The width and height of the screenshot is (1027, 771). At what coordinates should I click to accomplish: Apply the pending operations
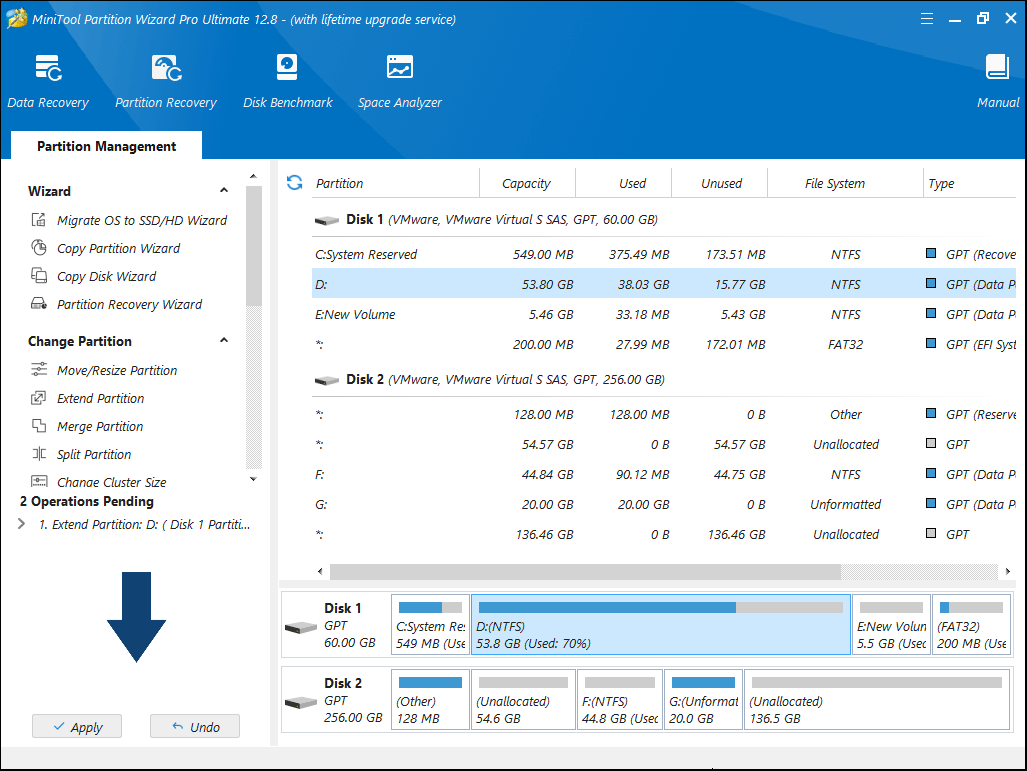(x=76, y=726)
